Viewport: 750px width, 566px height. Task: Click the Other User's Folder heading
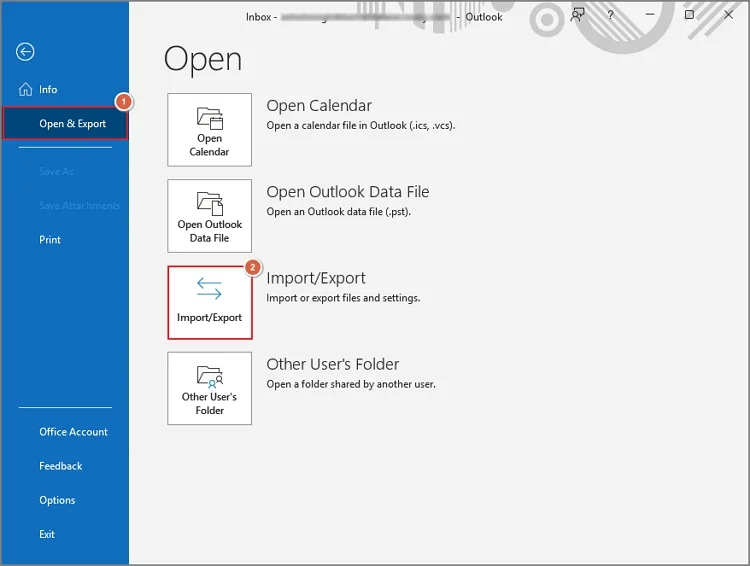click(x=333, y=364)
